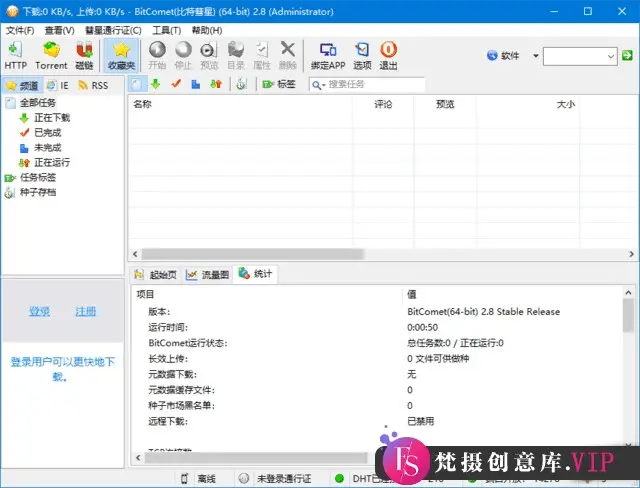The height and width of the screenshot is (488, 640).
Task: Click the Start (开始) toolbar icon
Action: click(x=157, y=55)
